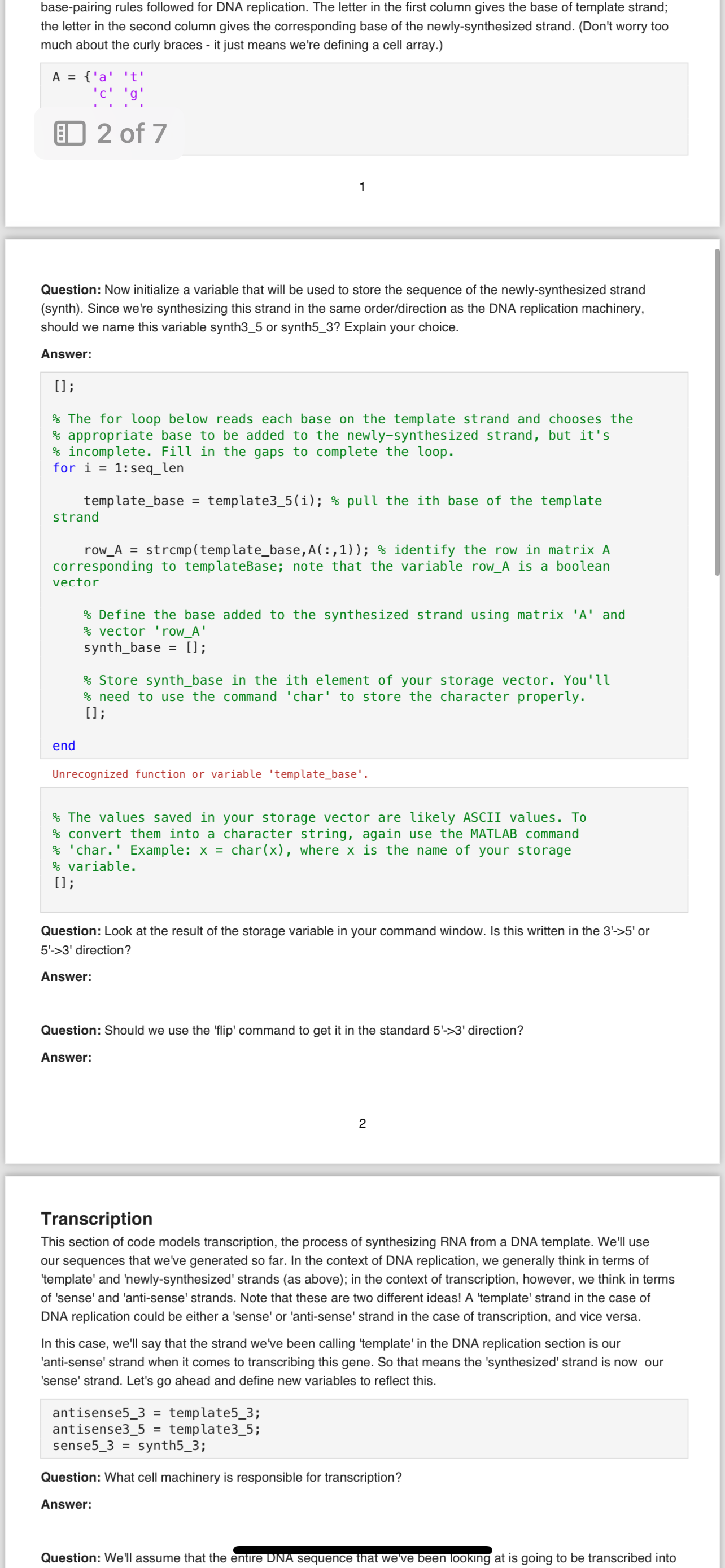
Task: Tap the home indicator bar at bottom
Action: [x=362, y=1550]
